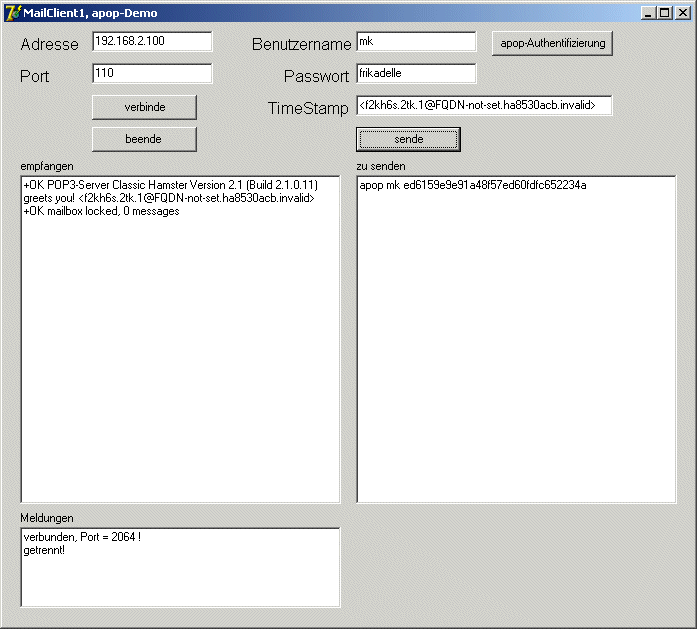Click the Adresse field showing 192.168.2.100
The height and width of the screenshot is (629, 697).
152,41
